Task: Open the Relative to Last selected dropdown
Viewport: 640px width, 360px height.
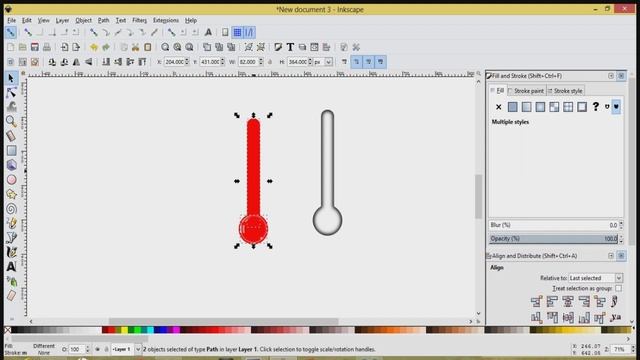Action: [596, 278]
